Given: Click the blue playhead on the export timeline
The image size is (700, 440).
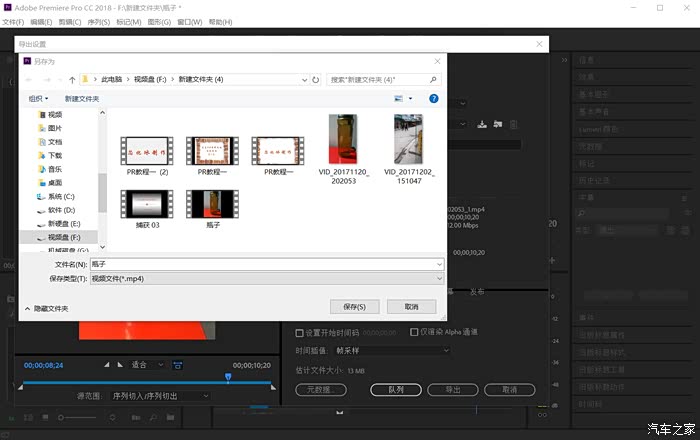Looking at the screenshot, I should [x=228, y=377].
